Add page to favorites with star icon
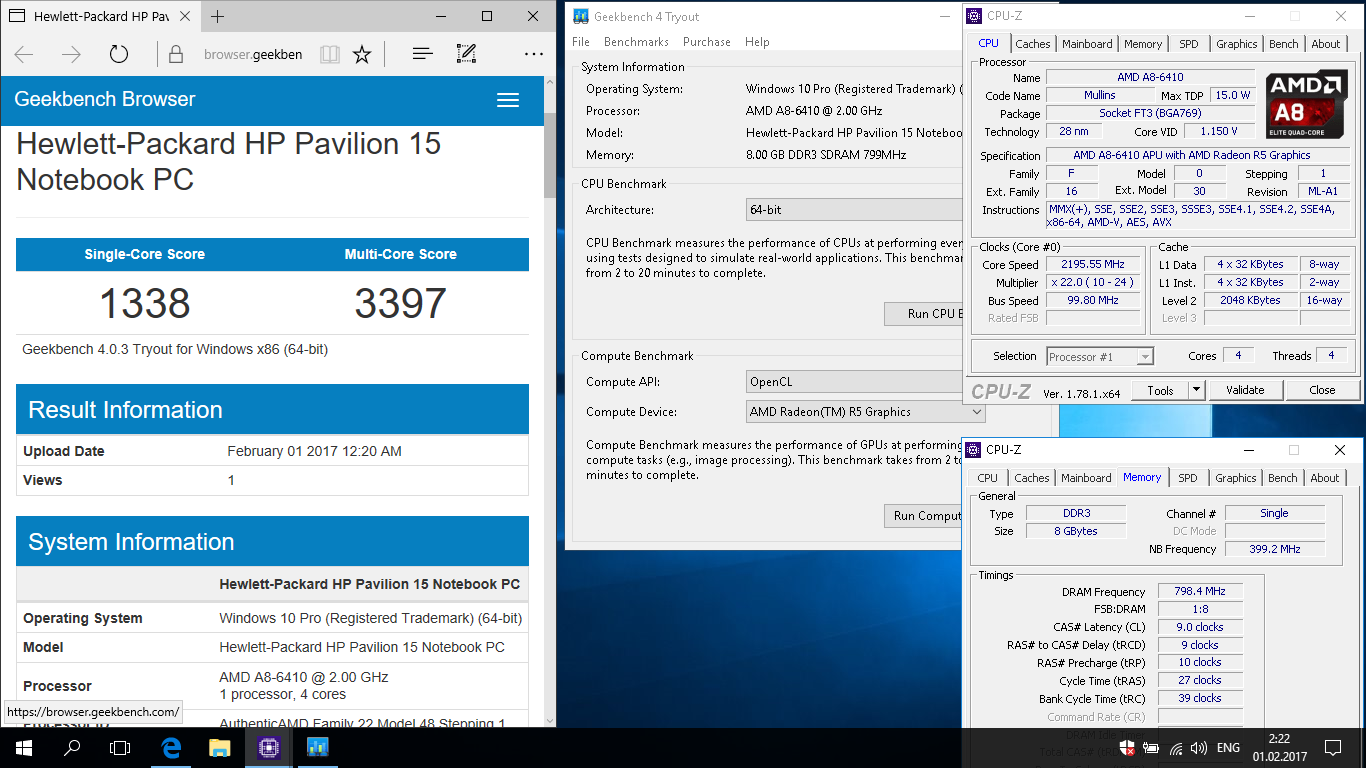Screen dimensions: 1366x768 pyautogui.click(x=362, y=55)
